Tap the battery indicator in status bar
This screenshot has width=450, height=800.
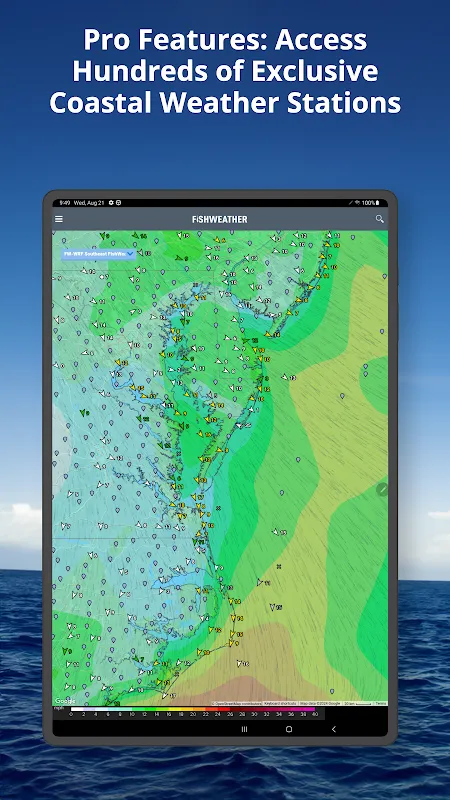378,203
